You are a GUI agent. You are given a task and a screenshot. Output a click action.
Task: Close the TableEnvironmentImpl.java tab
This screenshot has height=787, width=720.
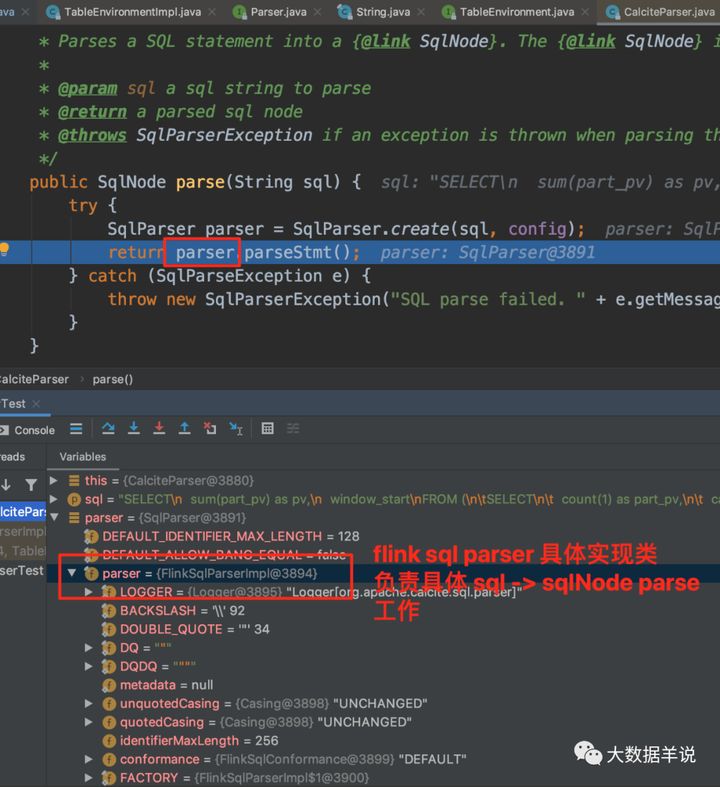[212, 12]
